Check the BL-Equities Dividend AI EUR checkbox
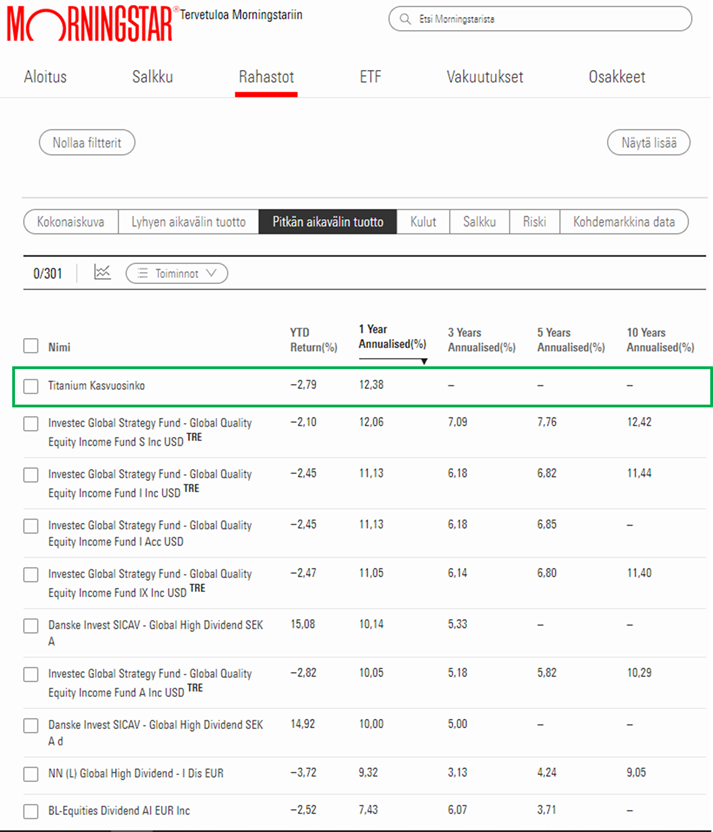Image resolution: width=713 pixels, height=832 pixels. tap(31, 811)
